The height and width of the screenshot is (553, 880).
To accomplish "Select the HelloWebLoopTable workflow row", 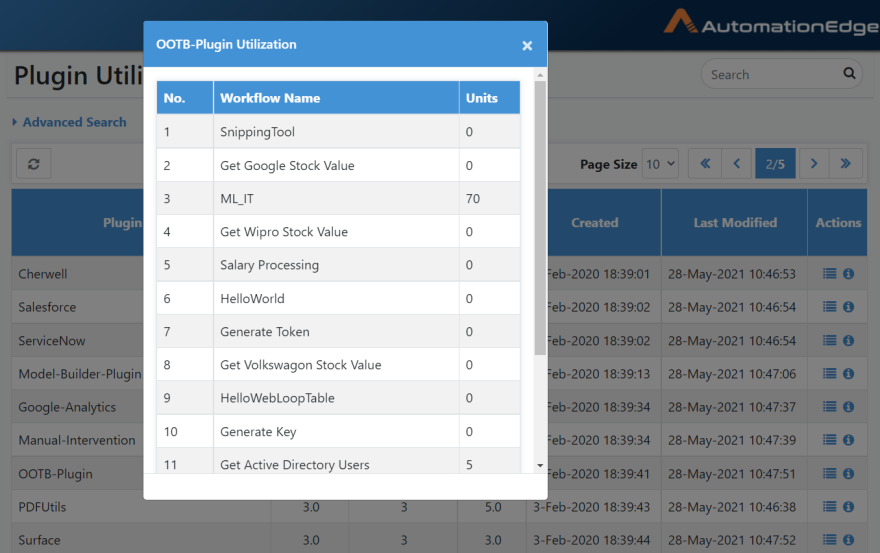I will 338,397.
